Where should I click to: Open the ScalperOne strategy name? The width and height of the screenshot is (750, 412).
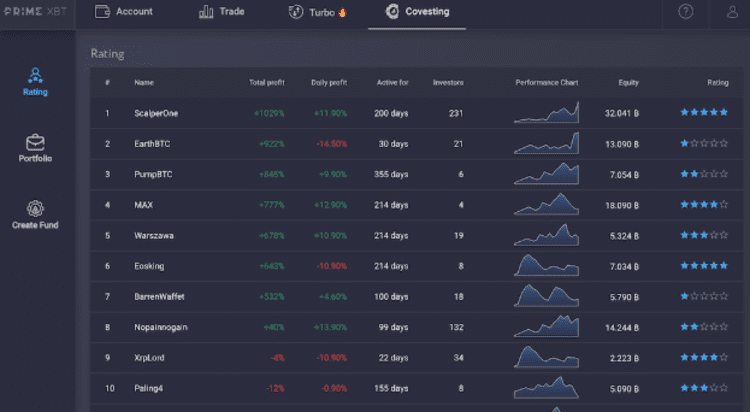pos(155,113)
